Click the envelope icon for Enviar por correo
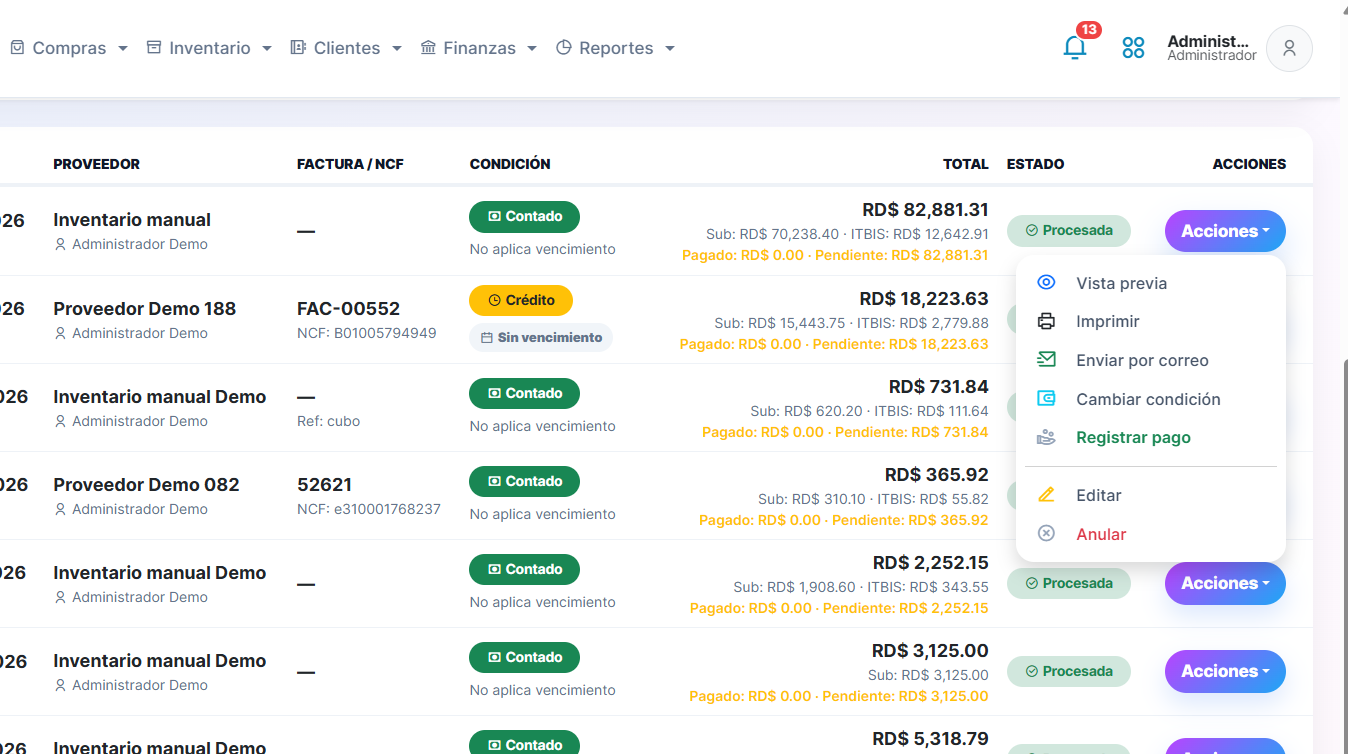 1046,360
